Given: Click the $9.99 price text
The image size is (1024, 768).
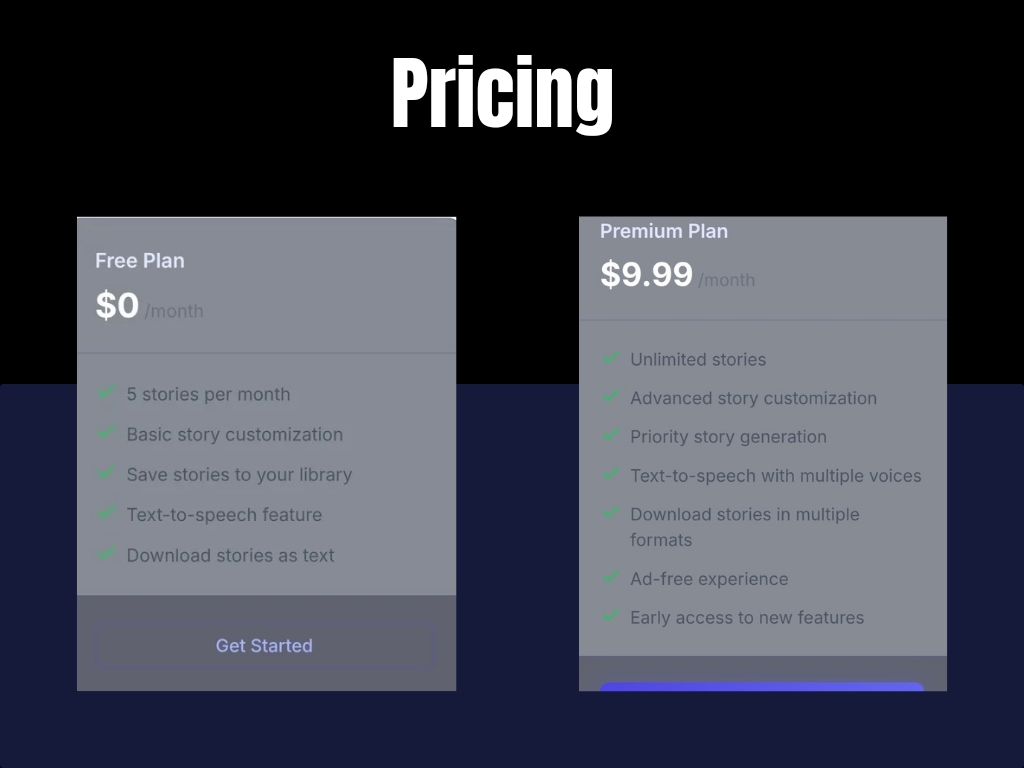Looking at the screenshot, I should click(646, 274).
